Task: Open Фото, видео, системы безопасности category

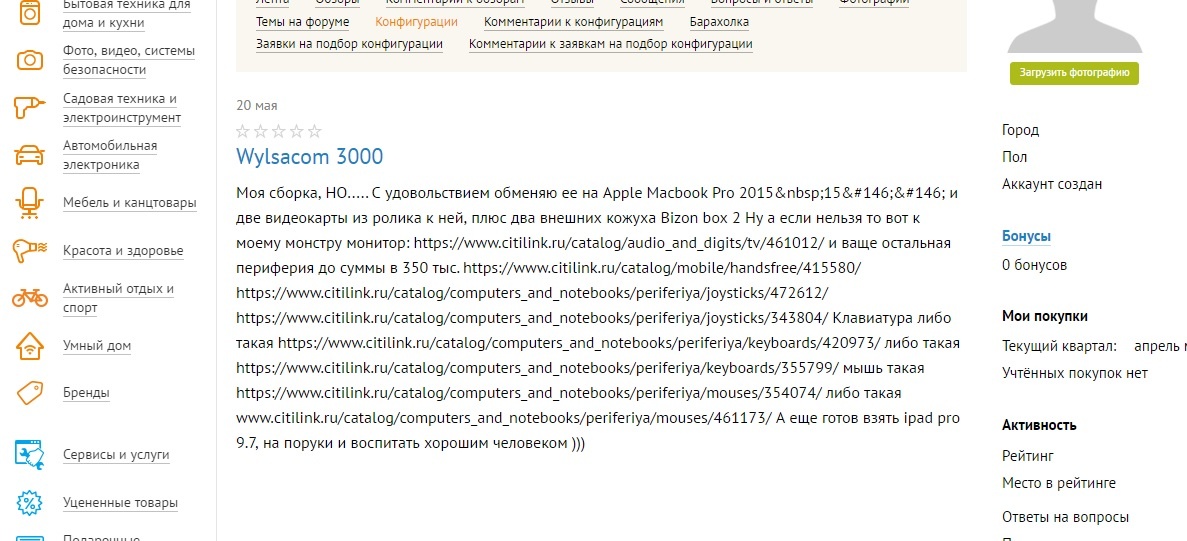Action: click(129, 61)
